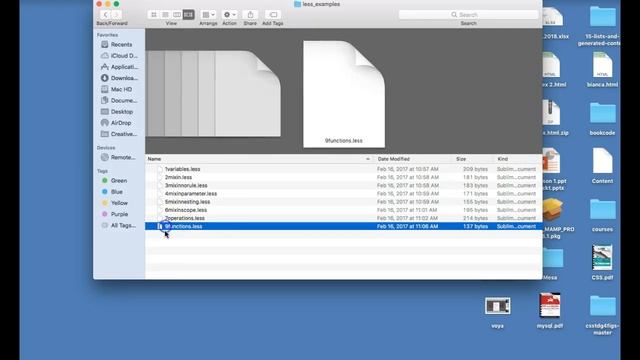Open the Mesa folder on desktop

pyautogui.click(x=552, y=263)
